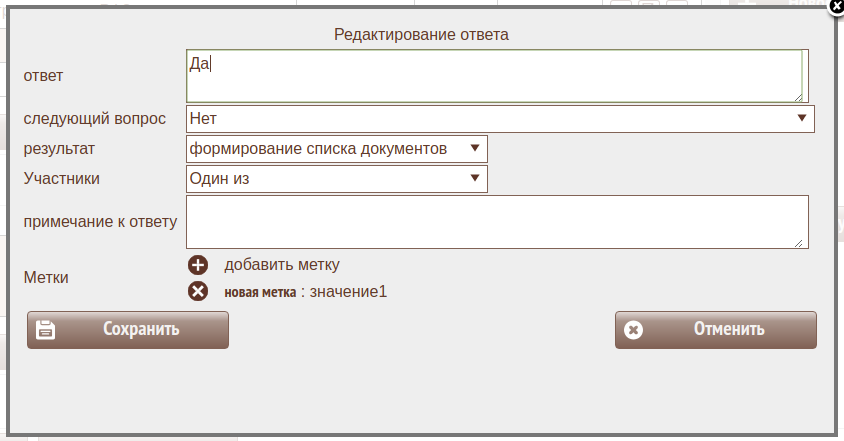Open the 'следующий вопрос' dropdown showing 'Нет'
844x441 pixels.
pyautogui.click(x=500, y=119)
